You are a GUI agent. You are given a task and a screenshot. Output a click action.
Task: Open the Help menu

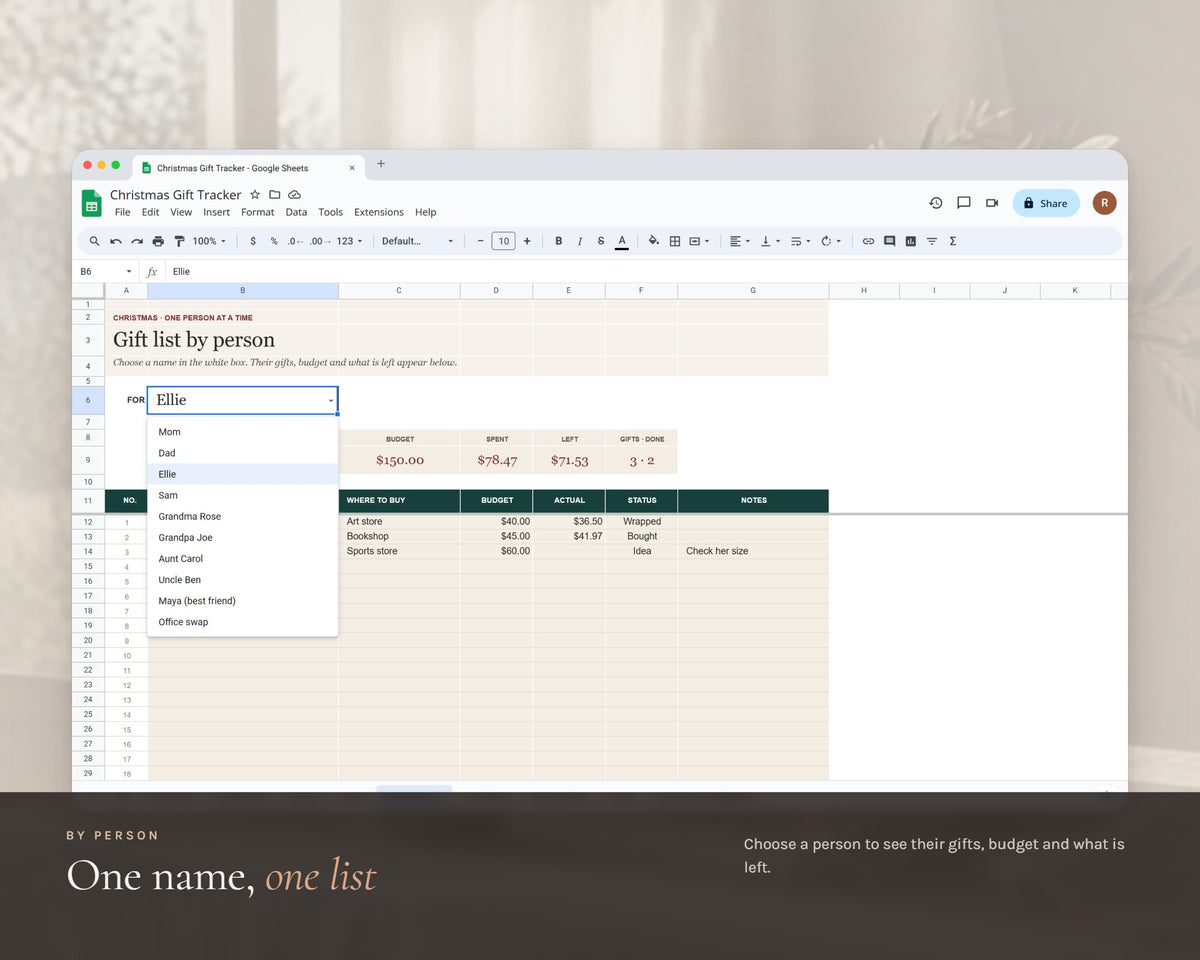[426, 212]
